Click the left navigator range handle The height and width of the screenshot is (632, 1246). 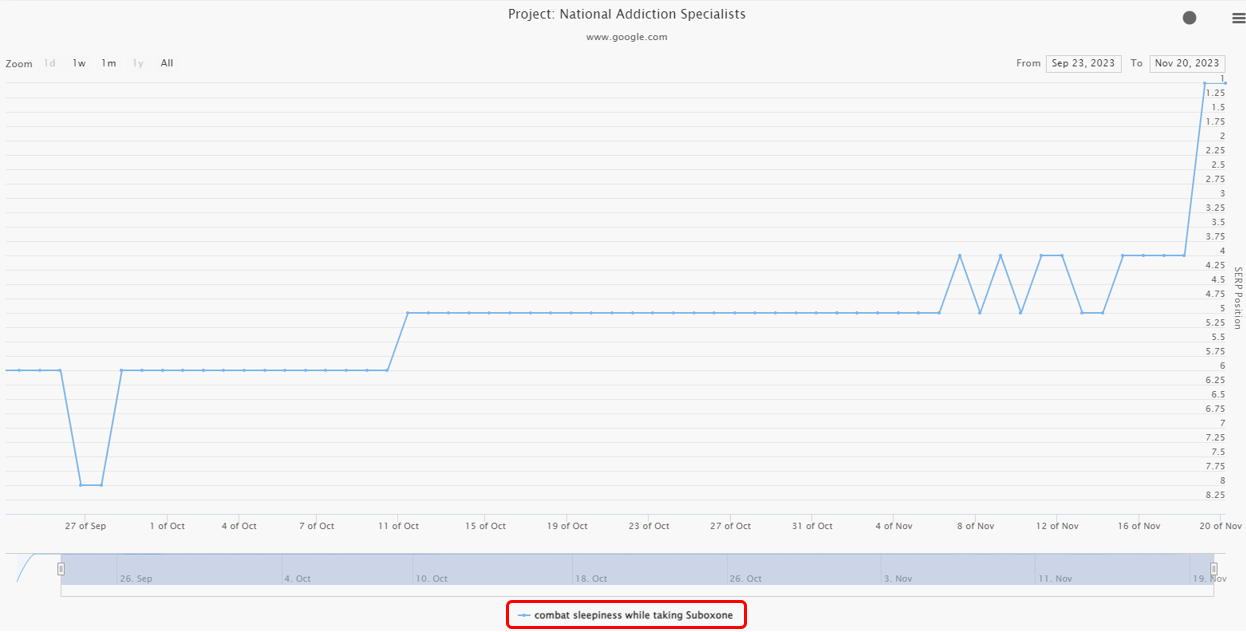(x=61, y=569)
